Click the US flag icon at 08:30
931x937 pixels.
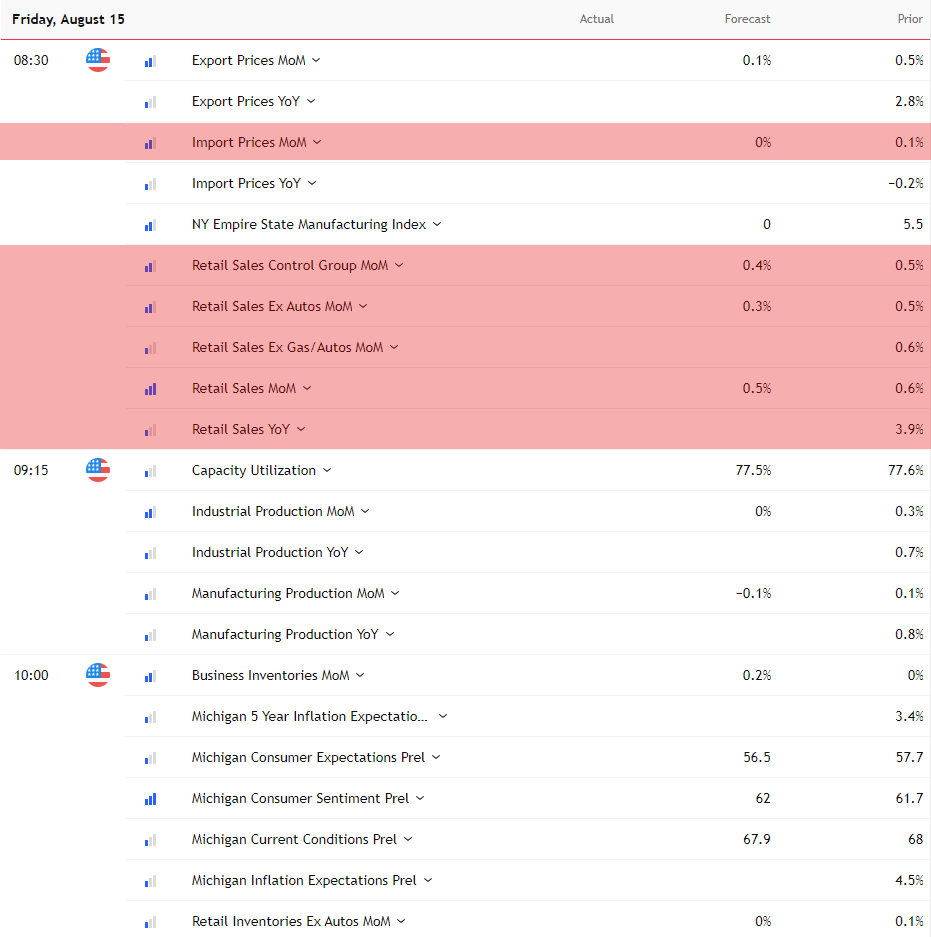point(97,60)
